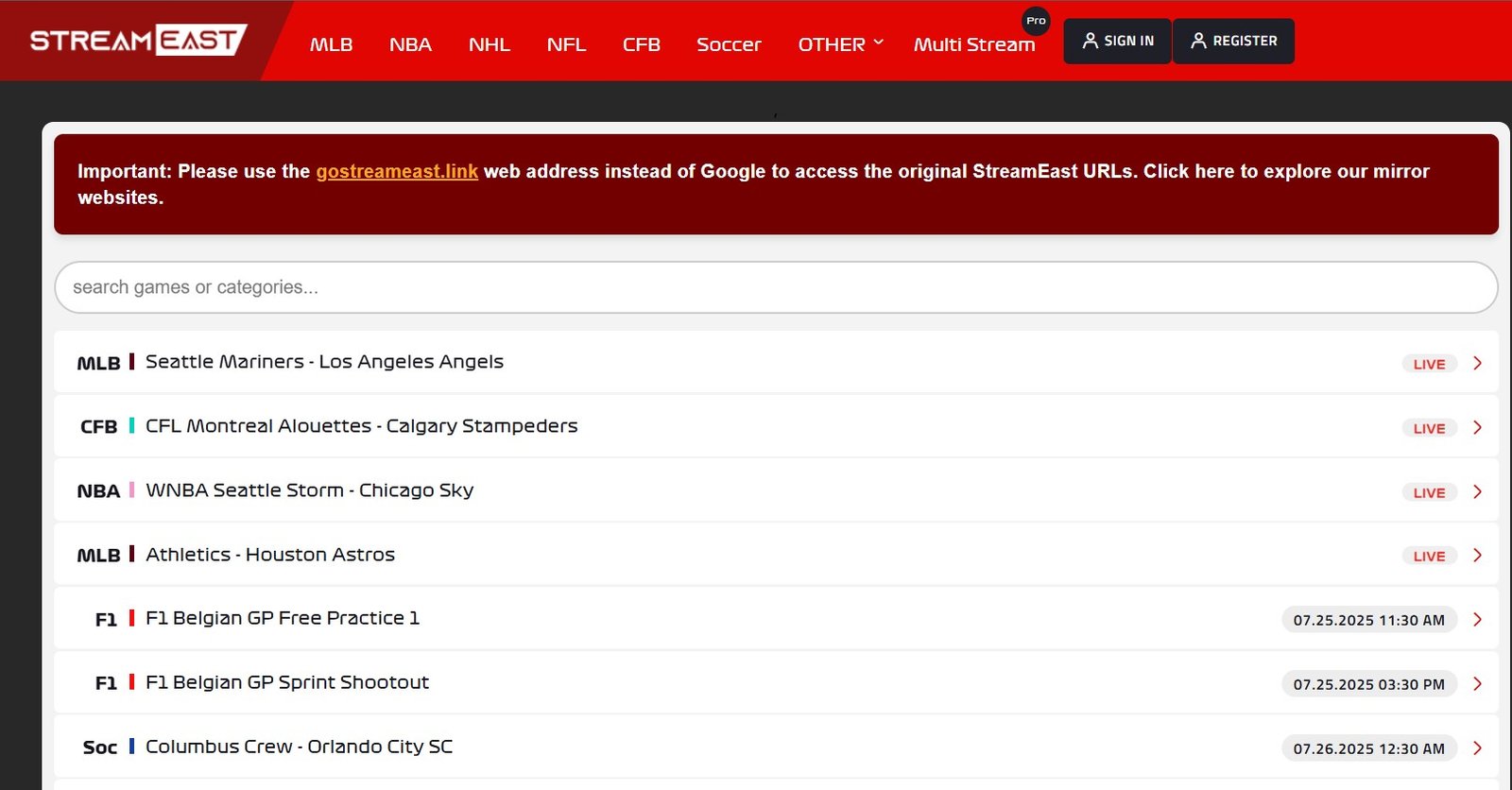Click the Pro badge above Multi Stream

[1036, 21]
